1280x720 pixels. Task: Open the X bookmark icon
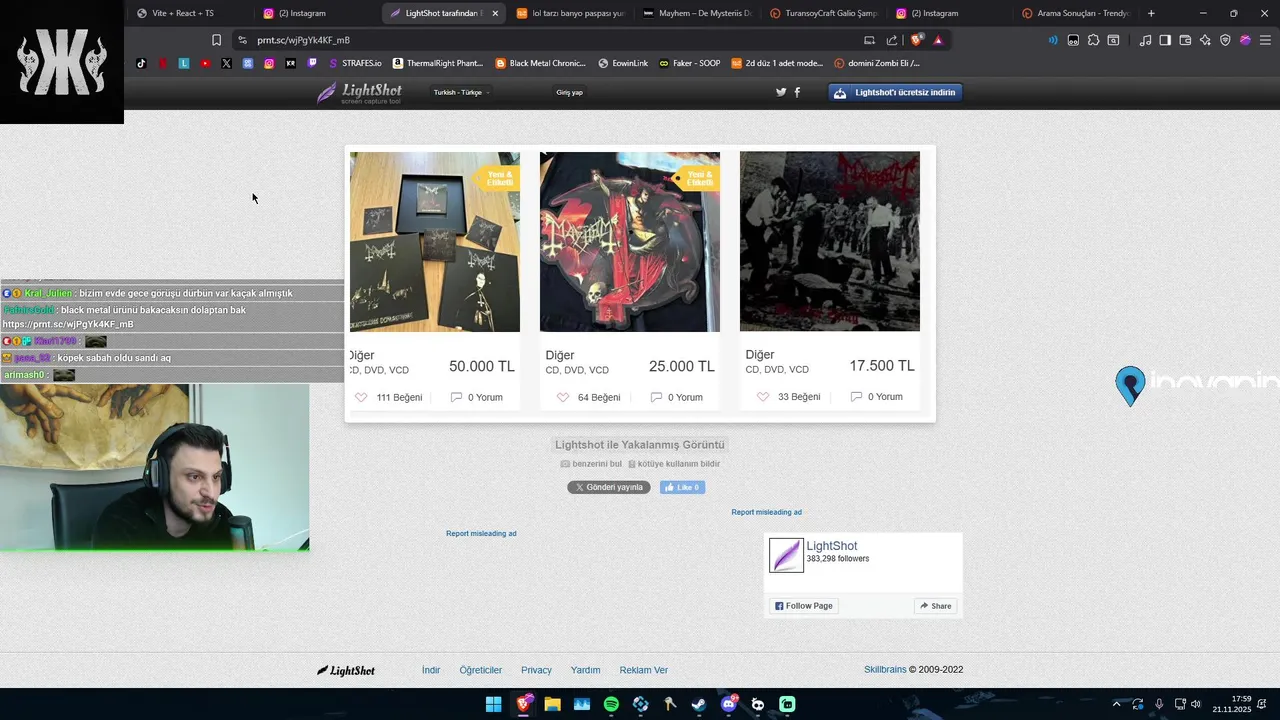[x=226, y=63]
